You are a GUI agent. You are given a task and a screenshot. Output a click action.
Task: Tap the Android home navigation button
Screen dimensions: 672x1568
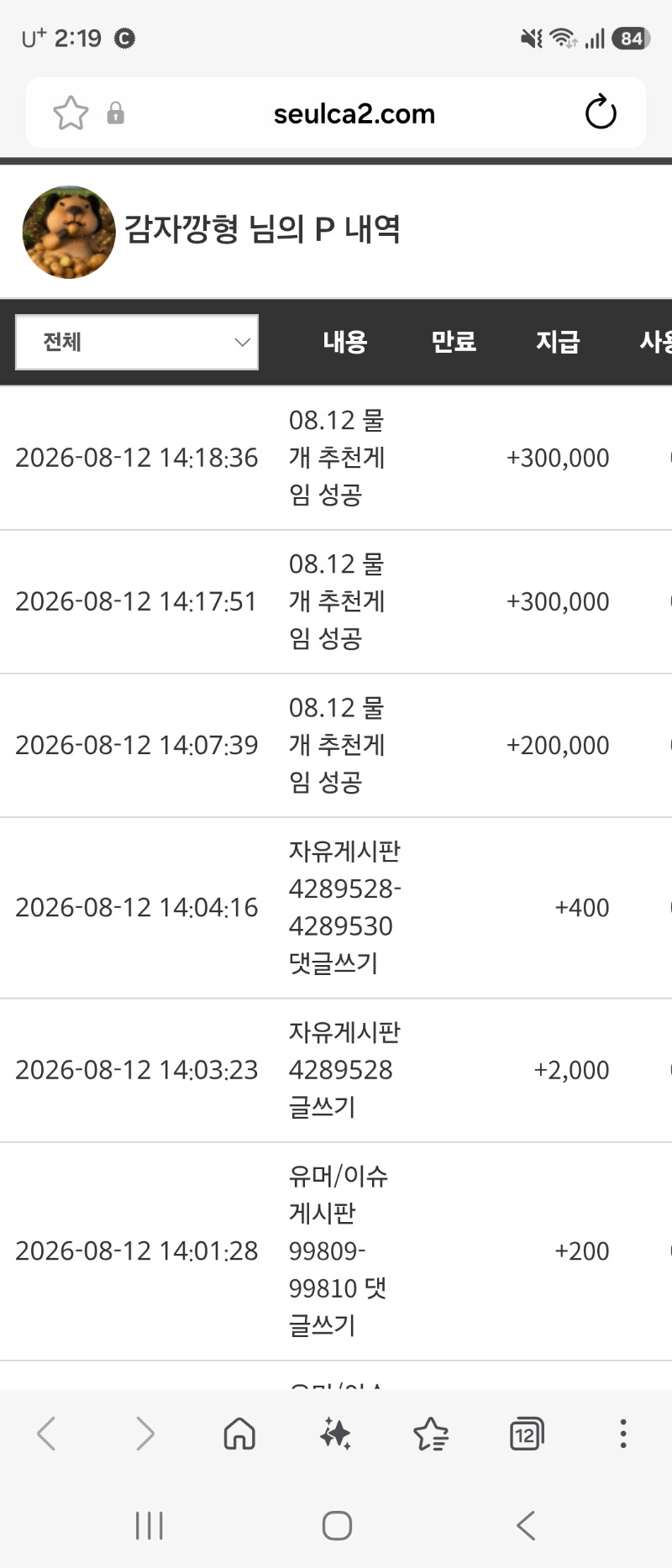(x=337, y=1525)
